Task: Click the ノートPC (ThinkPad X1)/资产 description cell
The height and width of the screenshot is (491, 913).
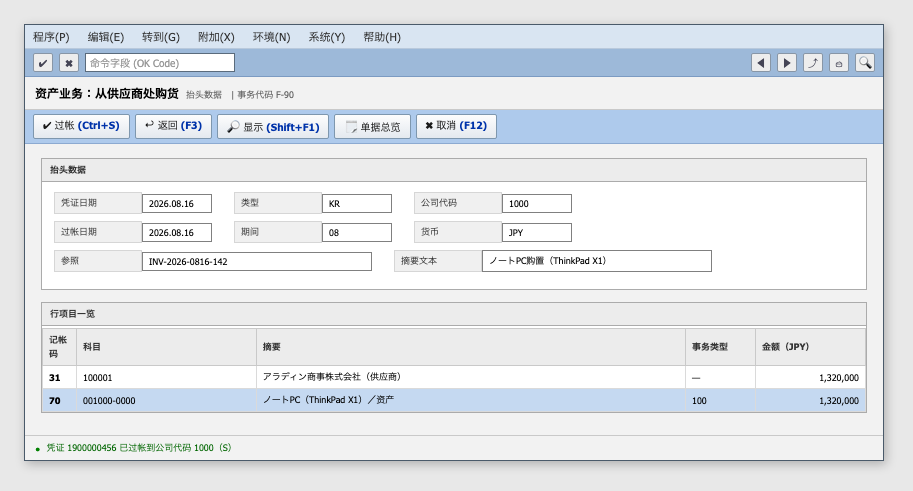Action: [471, 401]
